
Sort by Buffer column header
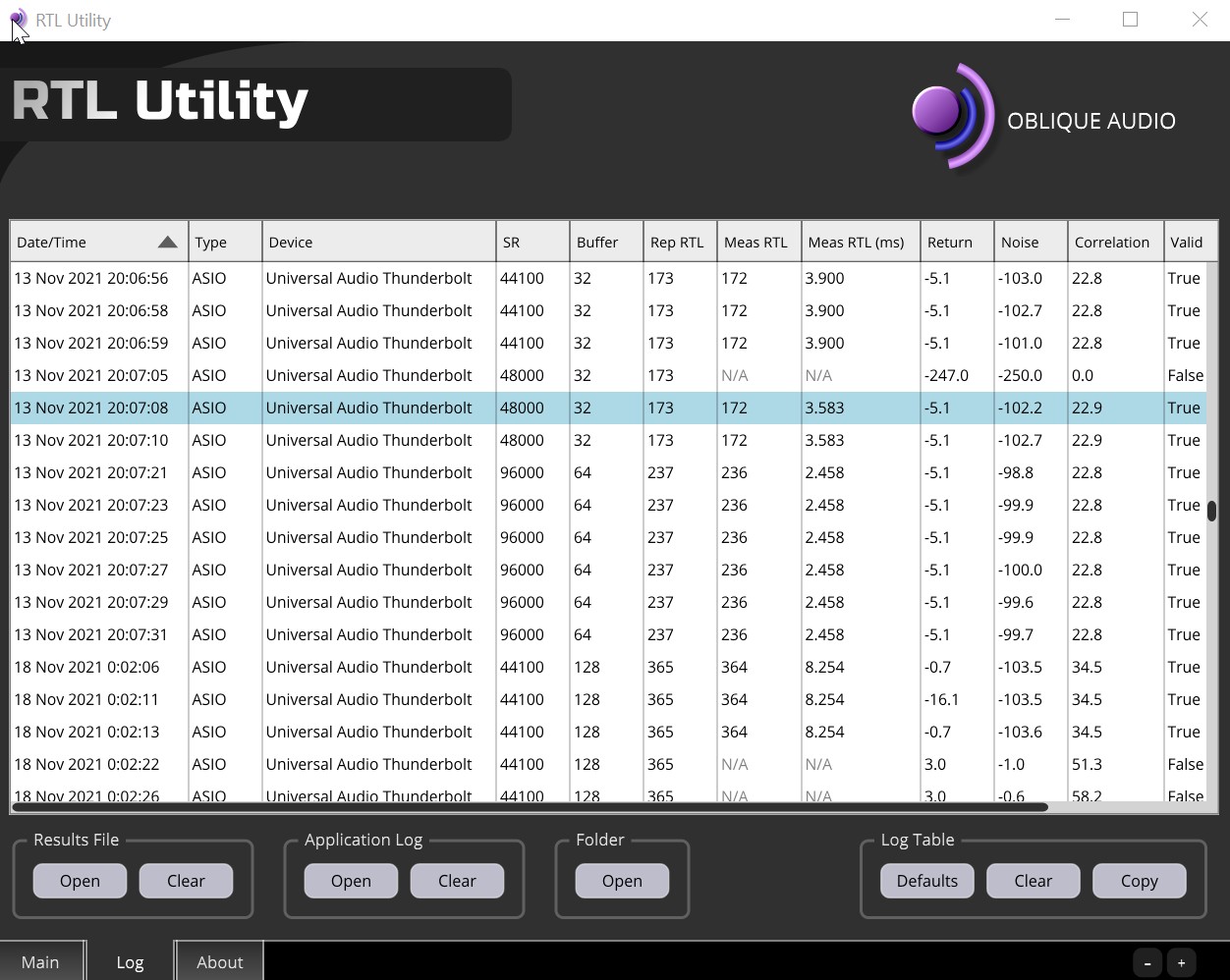click(x=606, y=242)
